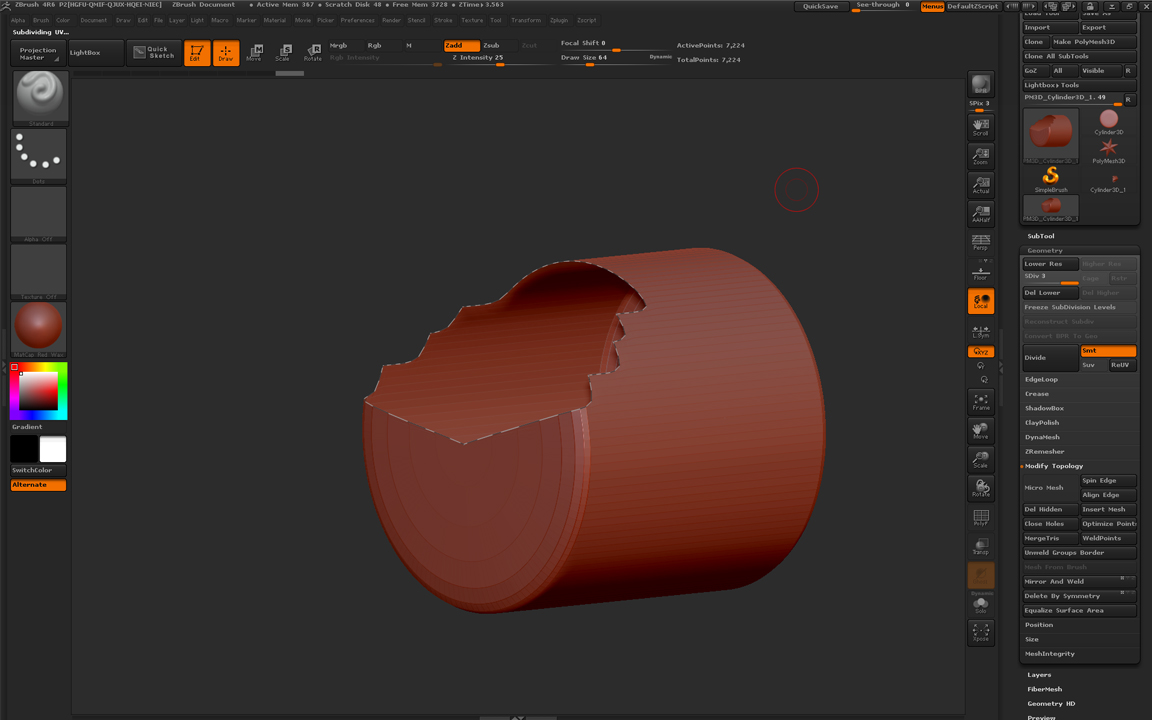Click the Del Hidden button
The height and width of the screenshot is (720, 1152).
point(1050,509)
